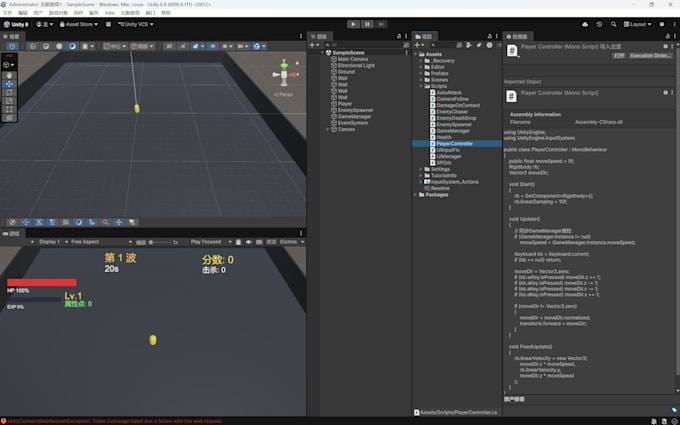The width and height of the screenshot is (680, 425).
Task: Click the Project create plus button
Action: pyautogui.click(x=419, y=45)
